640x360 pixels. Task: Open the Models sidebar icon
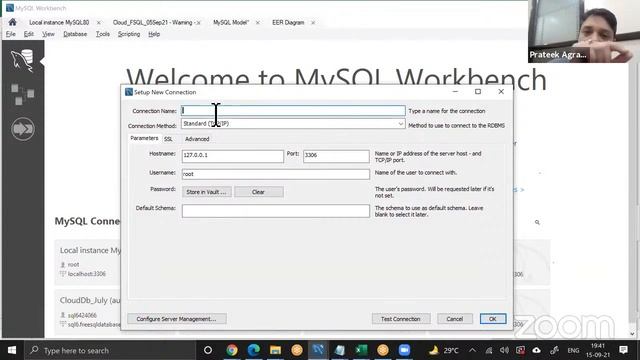(22, 94)
